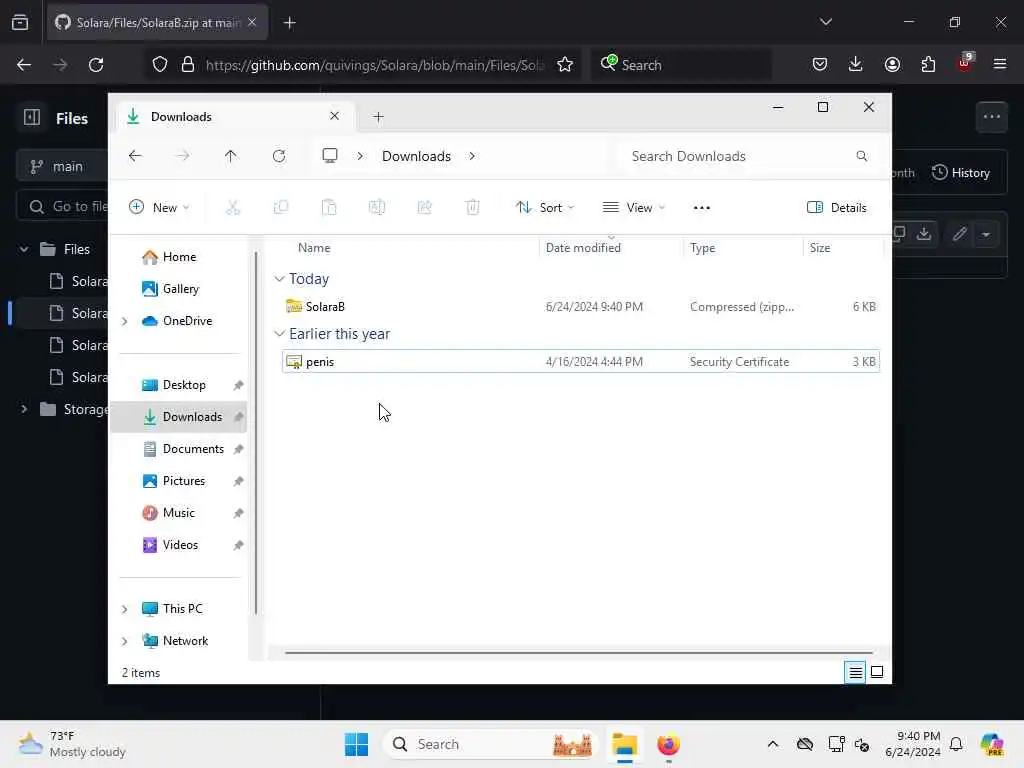The height and width of the screenshot is (768, 1024).
Task: Open notification bell in system tray
Action: point(956,744)
